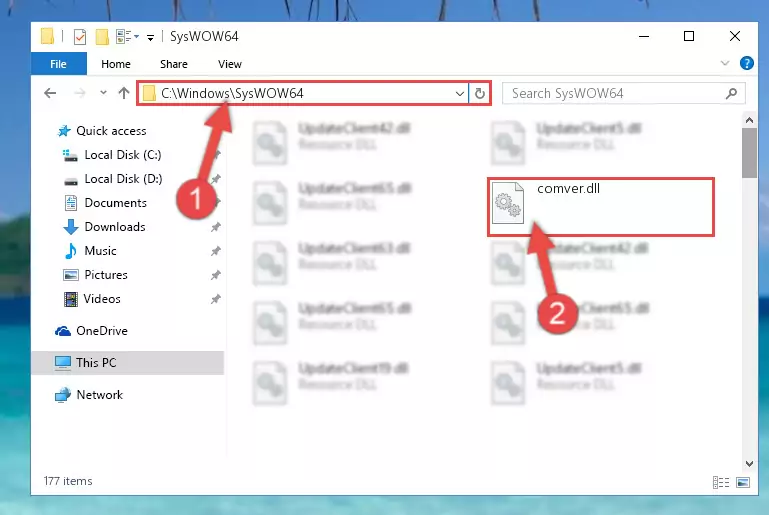The height and width of the screenshot is (515, 769).
Task: Click the Back navigation arrow
Action: tap(50, 93)
